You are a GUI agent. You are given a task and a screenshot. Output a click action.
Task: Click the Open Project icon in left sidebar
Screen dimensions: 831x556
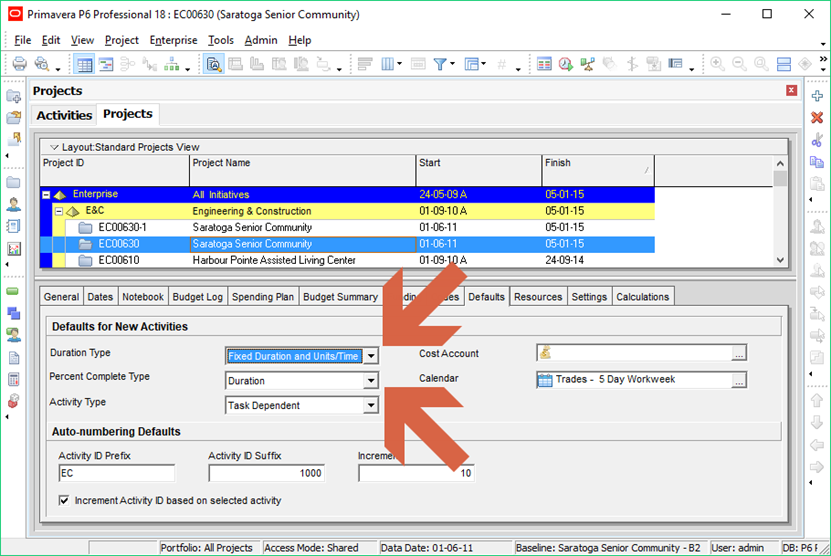tap(13, 118)
